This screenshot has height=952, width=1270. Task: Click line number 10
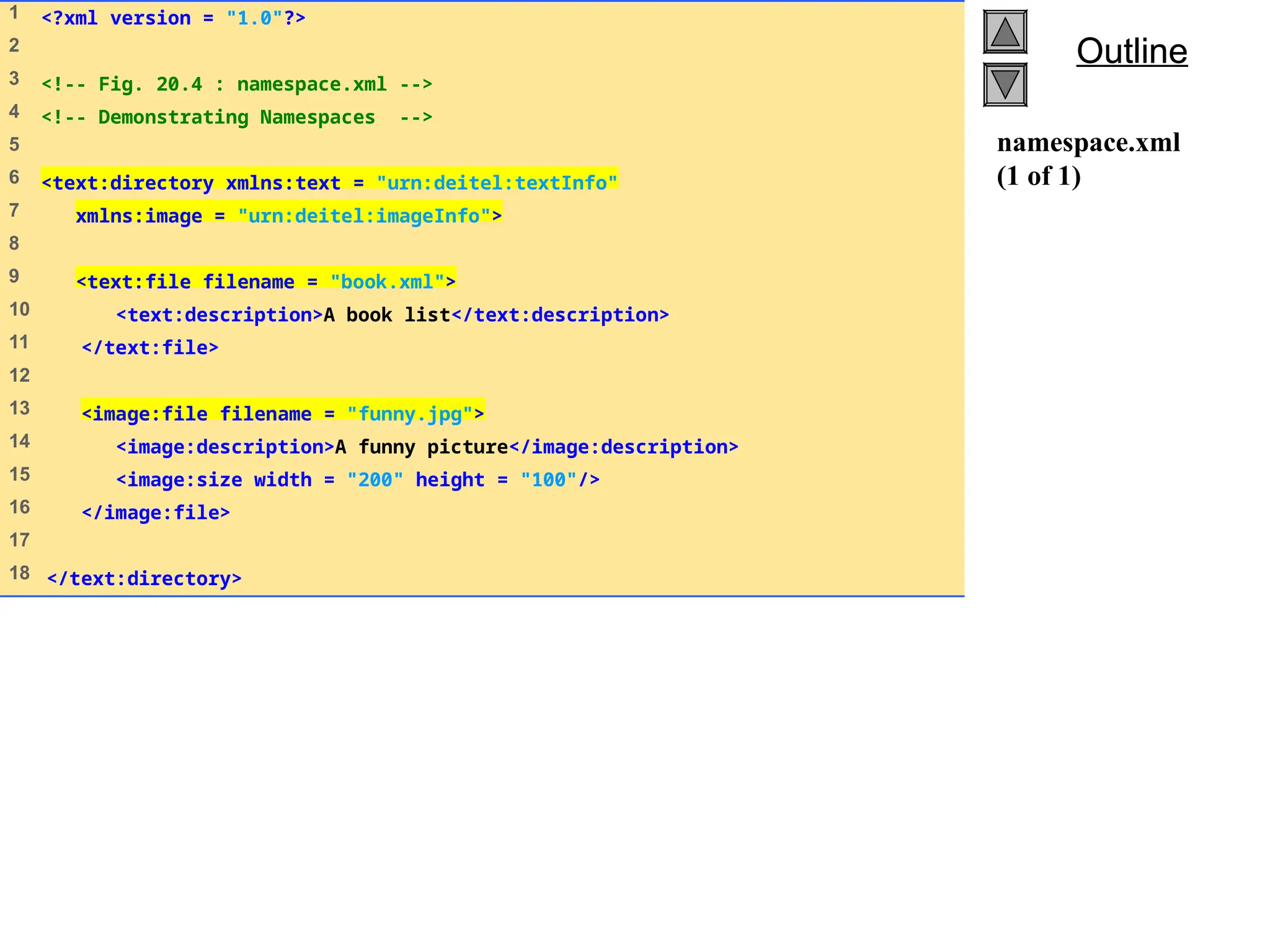click(x=19, y=309)
